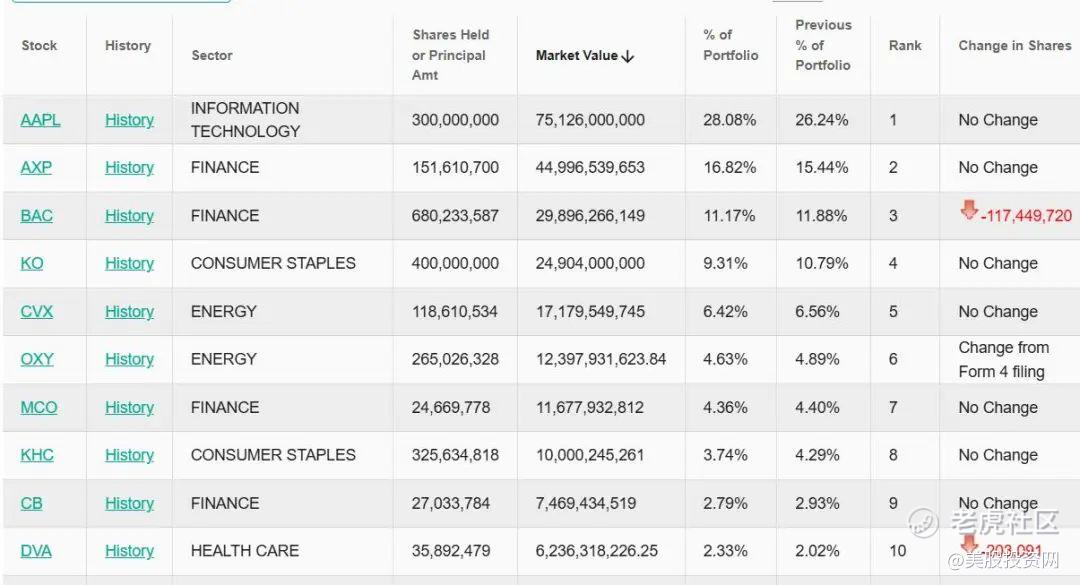Open the KO stock link
This screenshot has width=1080, height=585.
[32, 264]
